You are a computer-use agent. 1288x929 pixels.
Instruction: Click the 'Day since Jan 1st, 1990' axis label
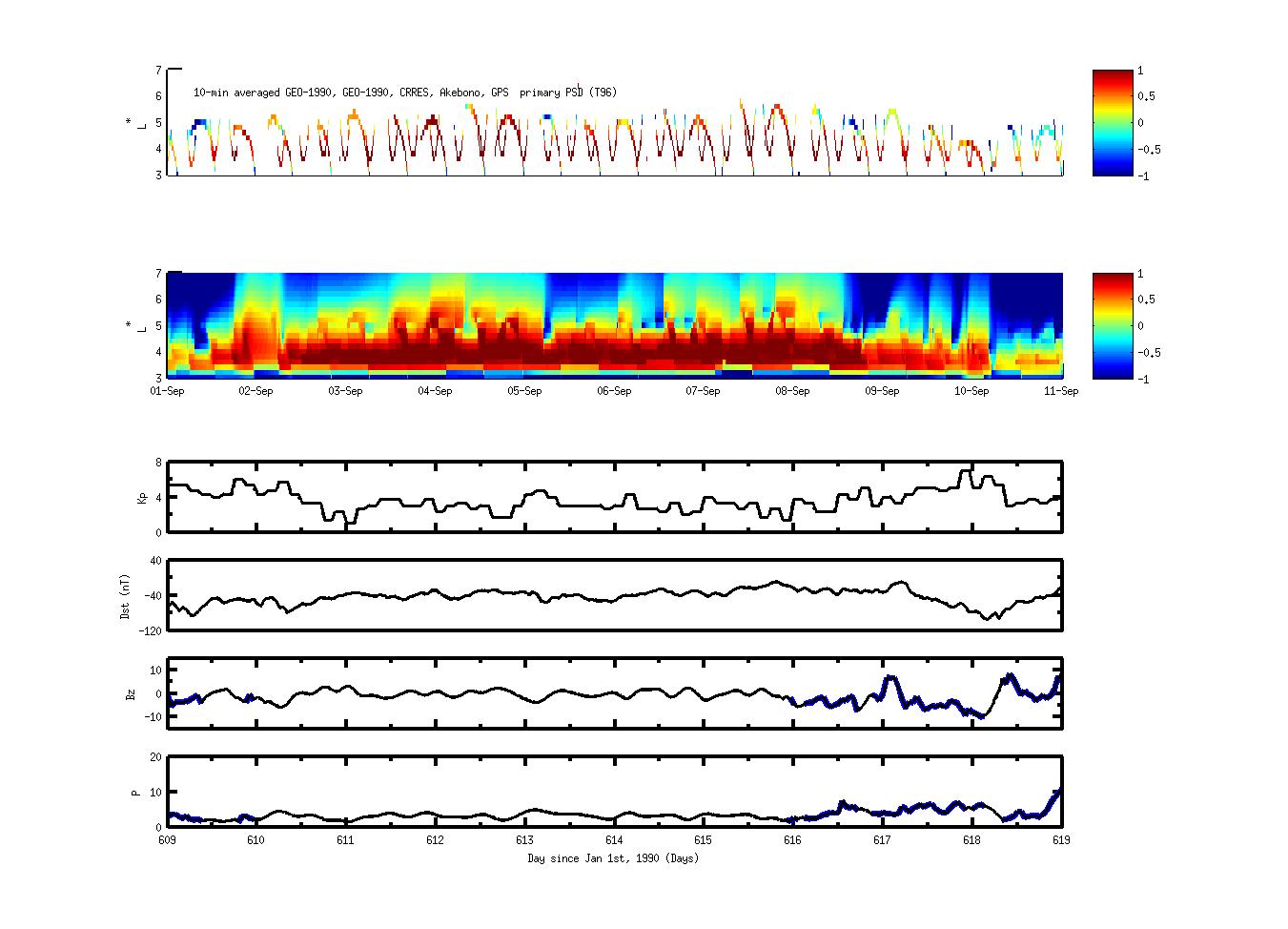(613, 858)
